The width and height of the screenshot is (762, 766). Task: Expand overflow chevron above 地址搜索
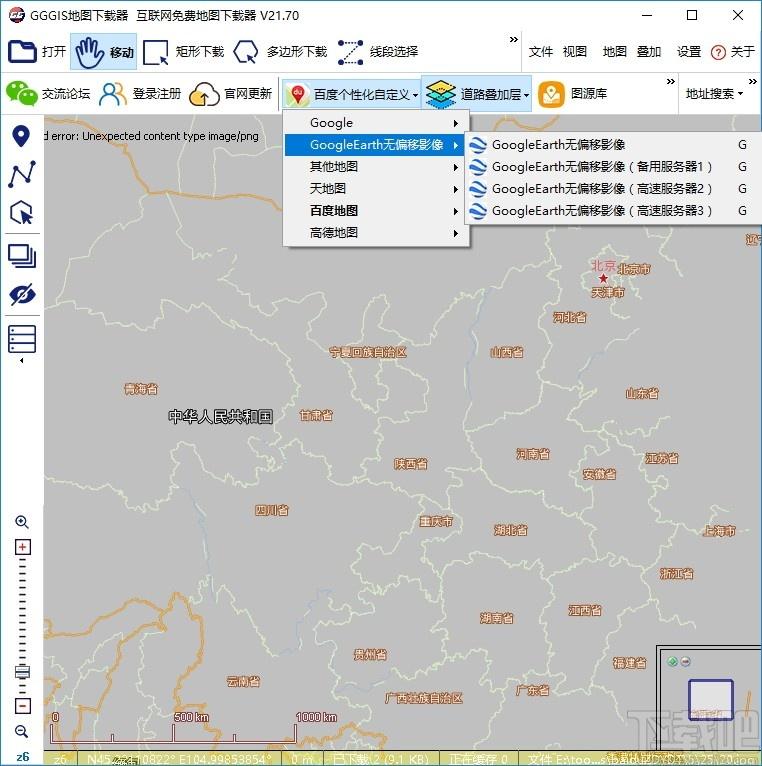point(753,81)
